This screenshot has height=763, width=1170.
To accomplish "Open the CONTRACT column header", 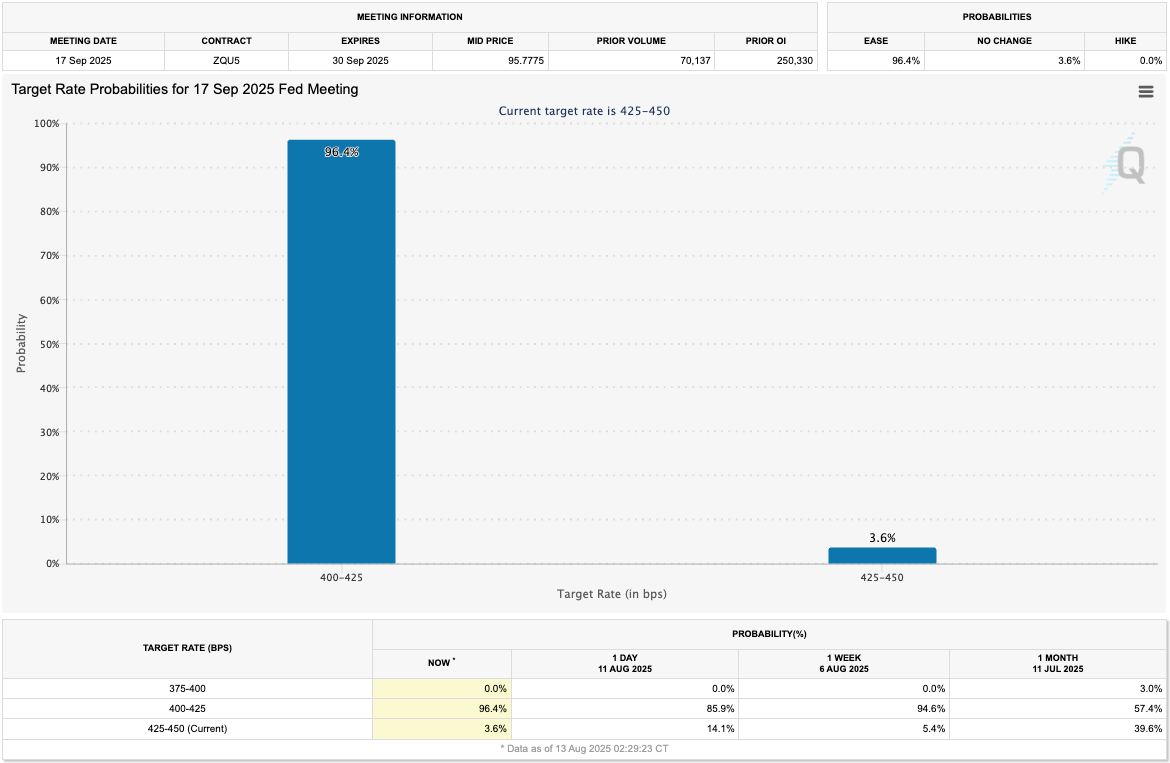I will 226,41.
